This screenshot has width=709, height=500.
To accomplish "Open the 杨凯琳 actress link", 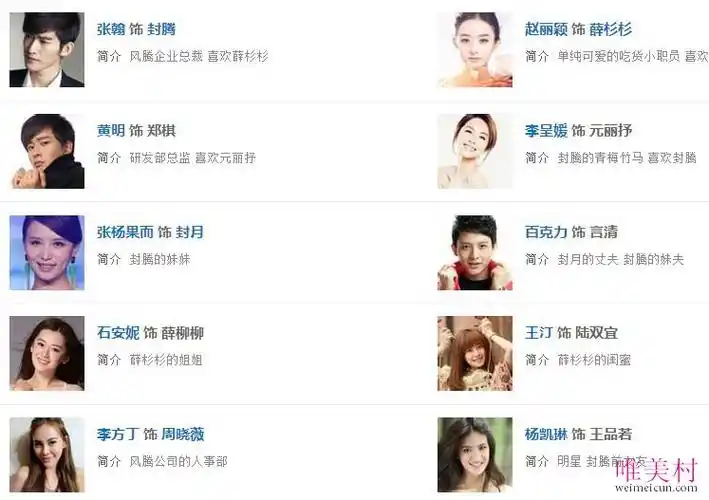I will 546,434.
